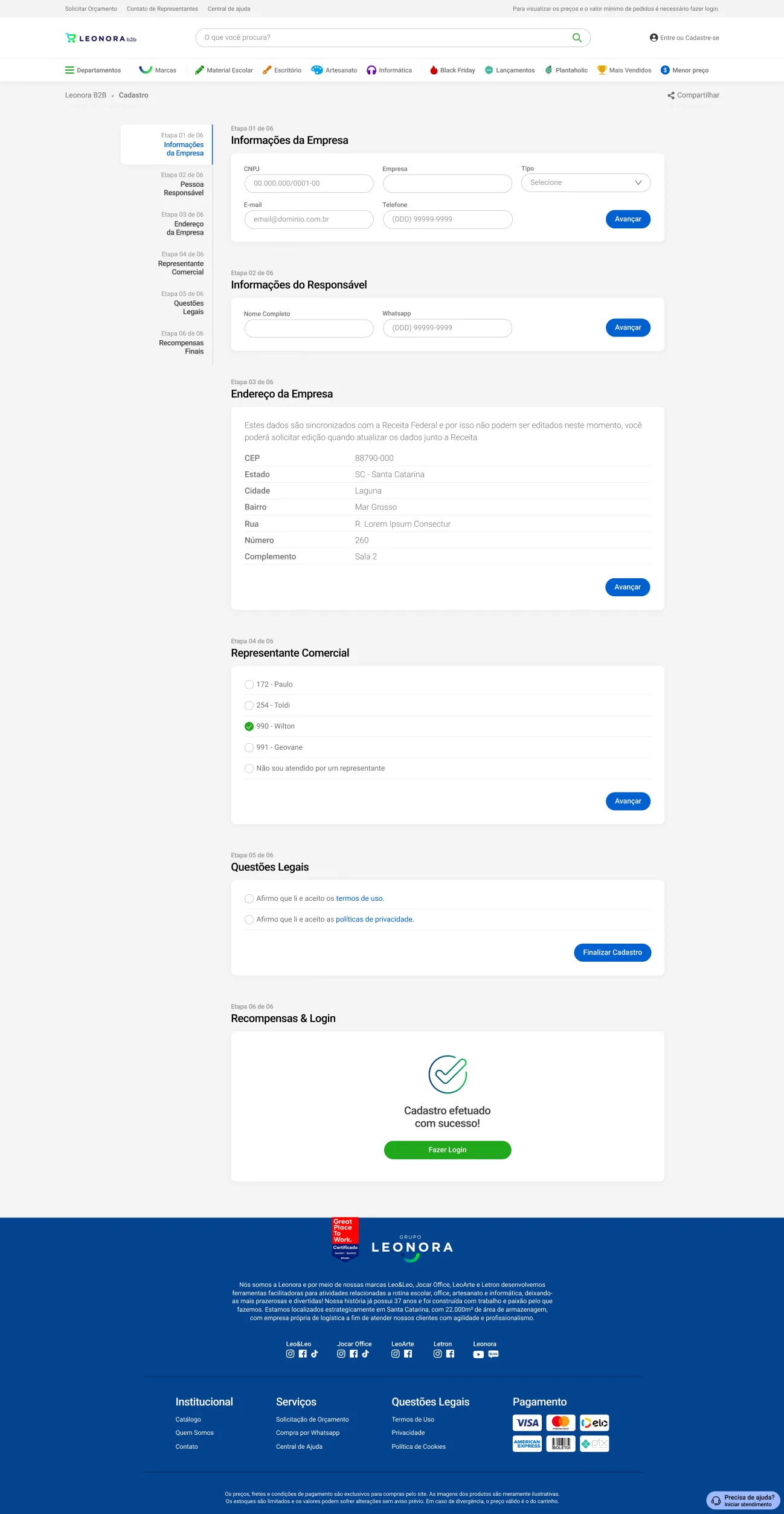The height and width of the screenshot is (1514, 784).
Task: Open the footer 'Política de Cookies' link
Action: click(x=419, y=1447)
